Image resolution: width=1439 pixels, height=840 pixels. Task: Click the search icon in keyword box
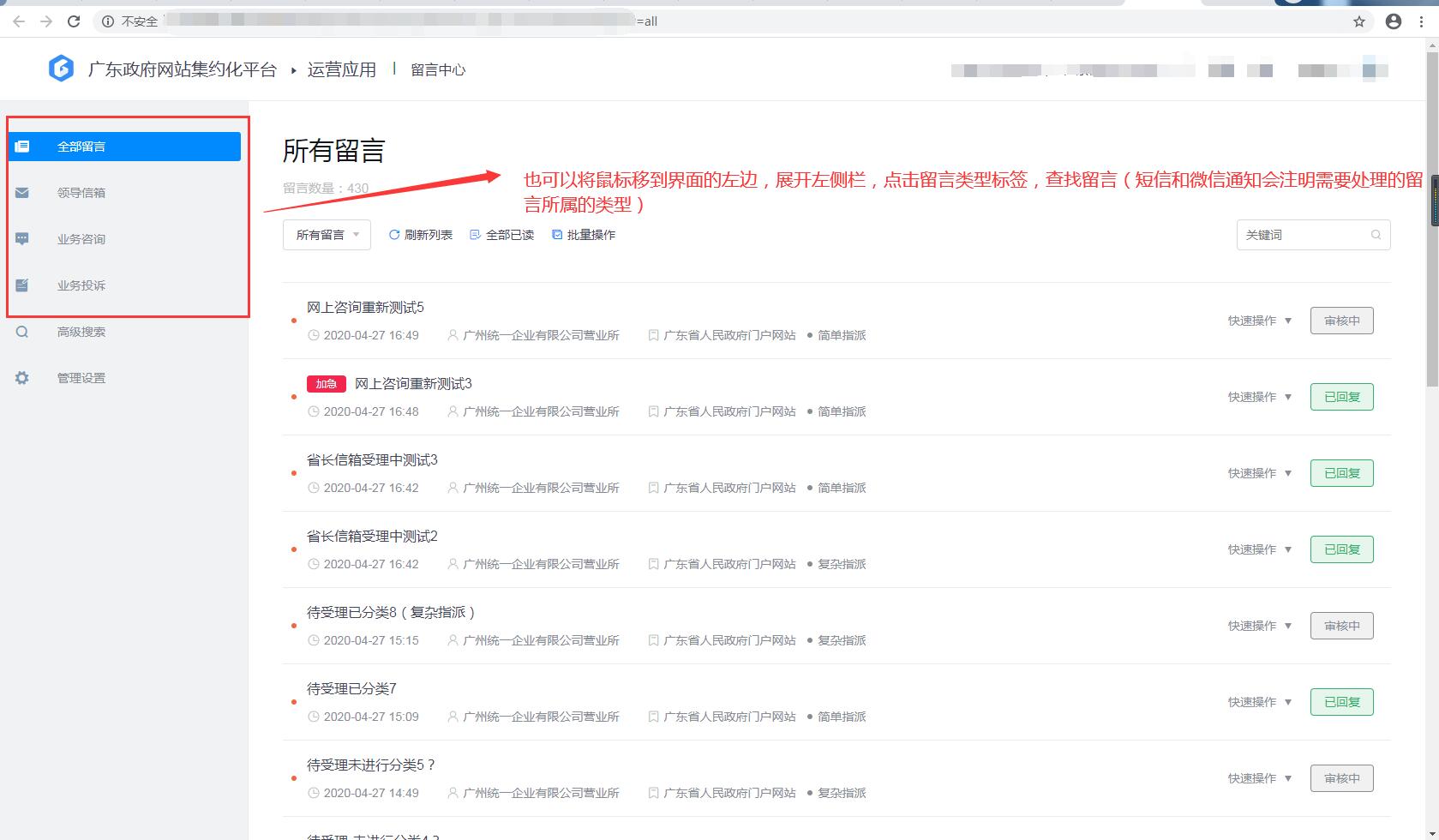click(1376, 235)
